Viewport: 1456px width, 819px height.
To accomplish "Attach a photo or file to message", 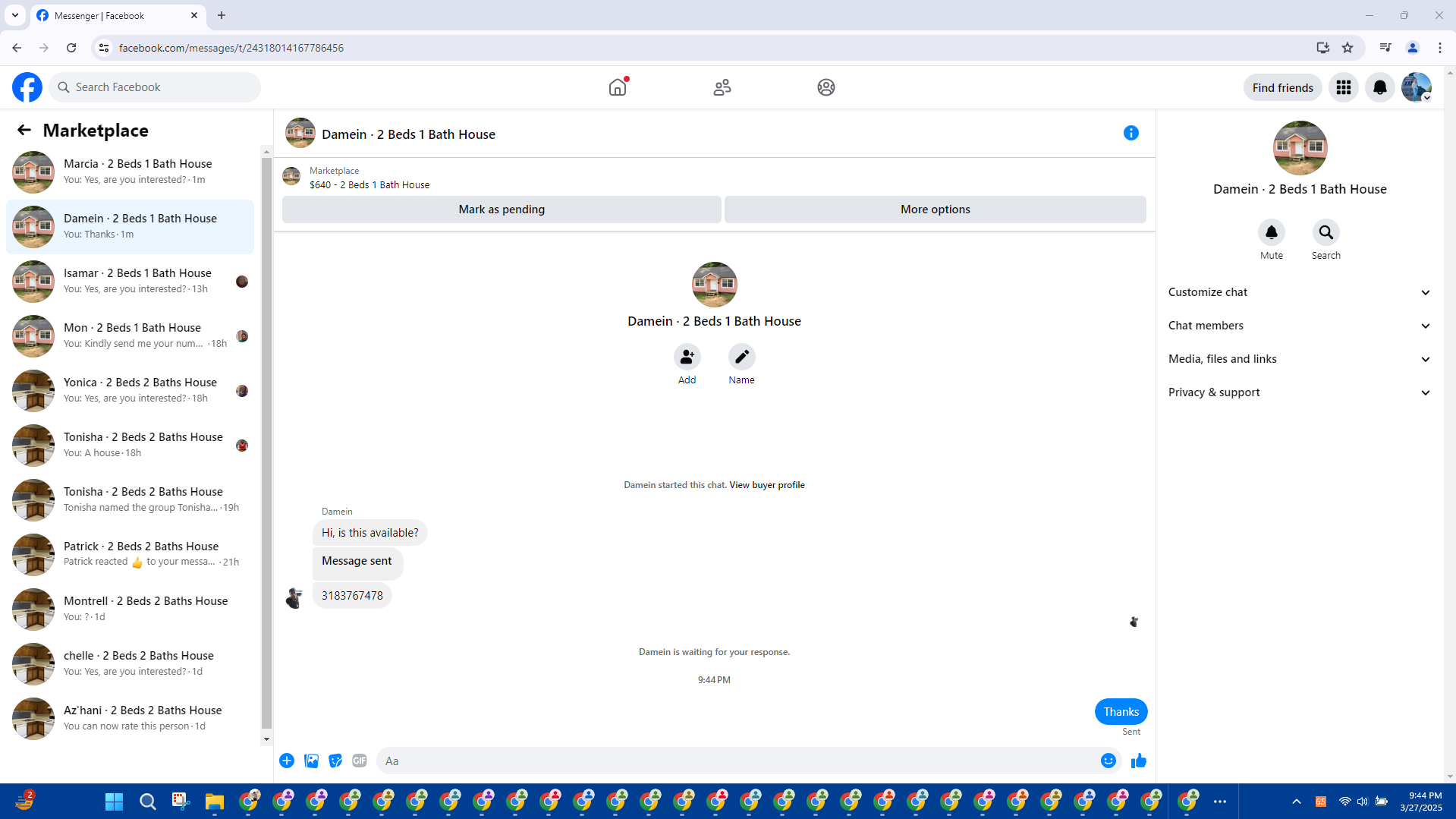I will point(311,761).
